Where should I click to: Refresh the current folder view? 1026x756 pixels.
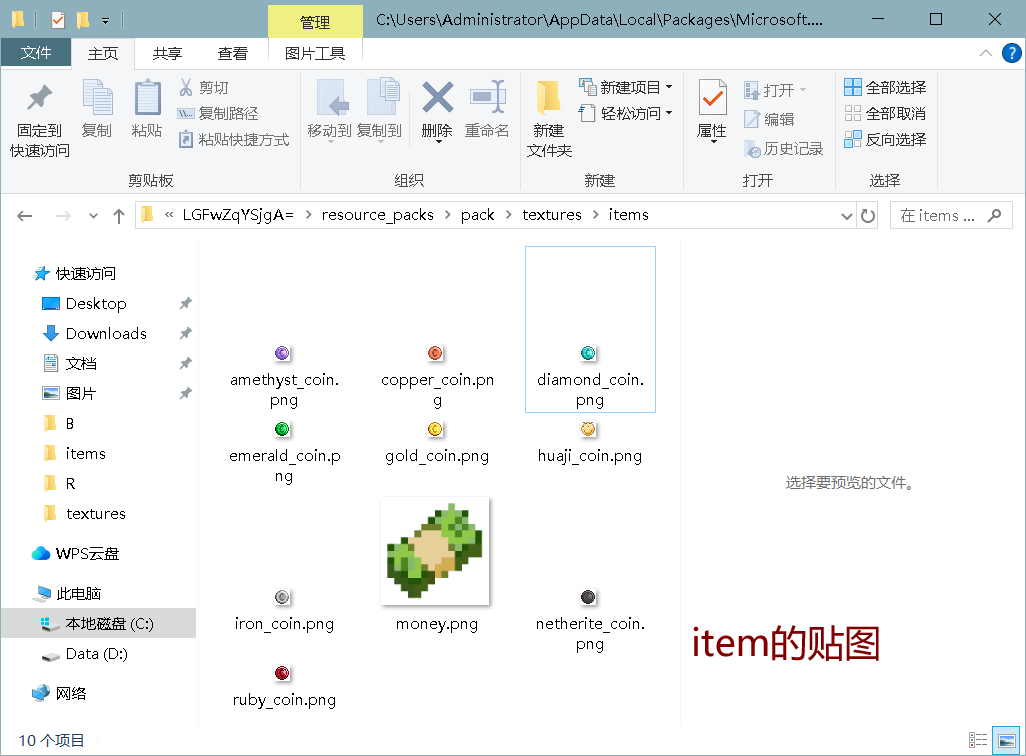(868, 215)
